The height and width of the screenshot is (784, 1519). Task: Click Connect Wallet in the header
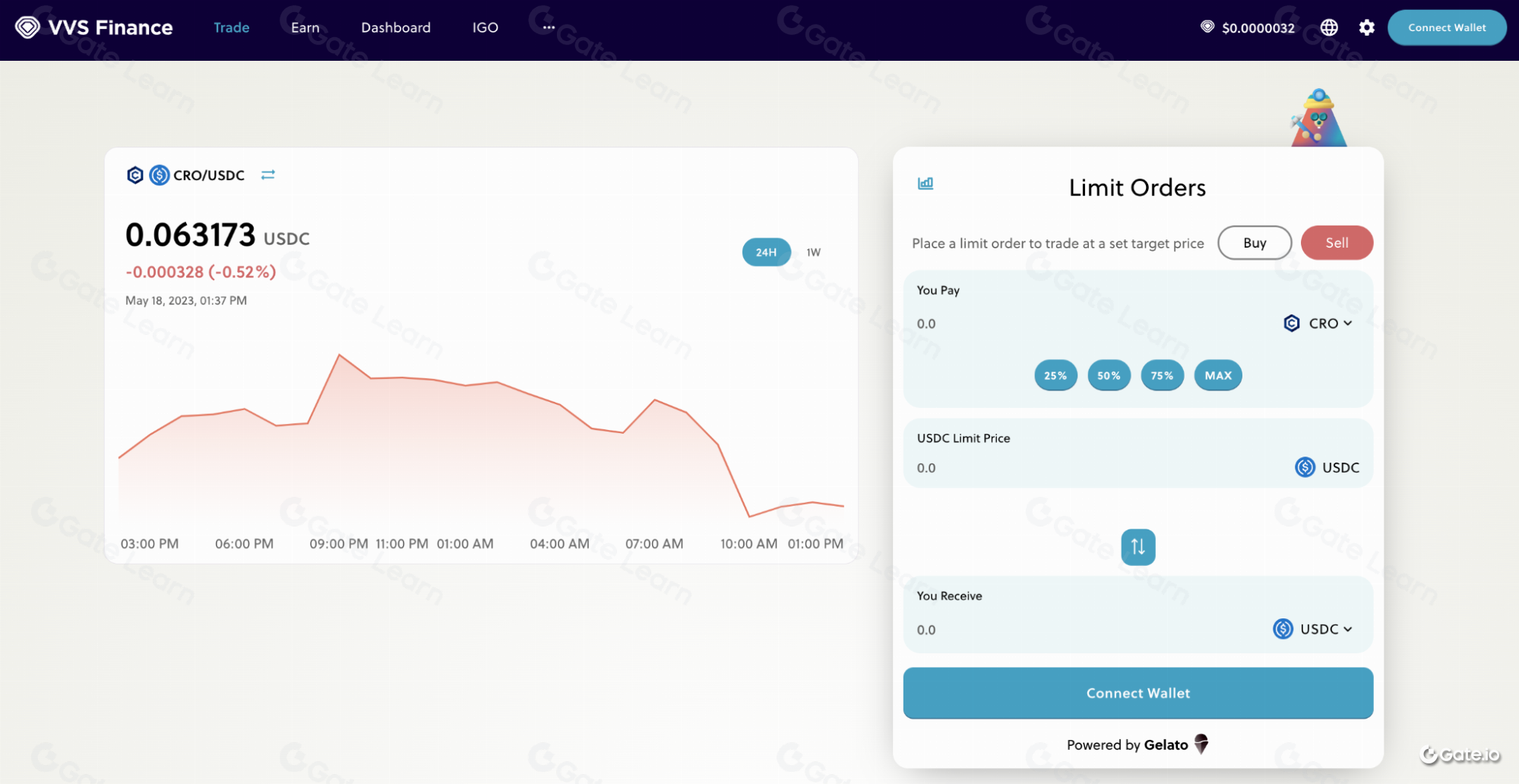pyautogui.click(x=1446, y=27)
